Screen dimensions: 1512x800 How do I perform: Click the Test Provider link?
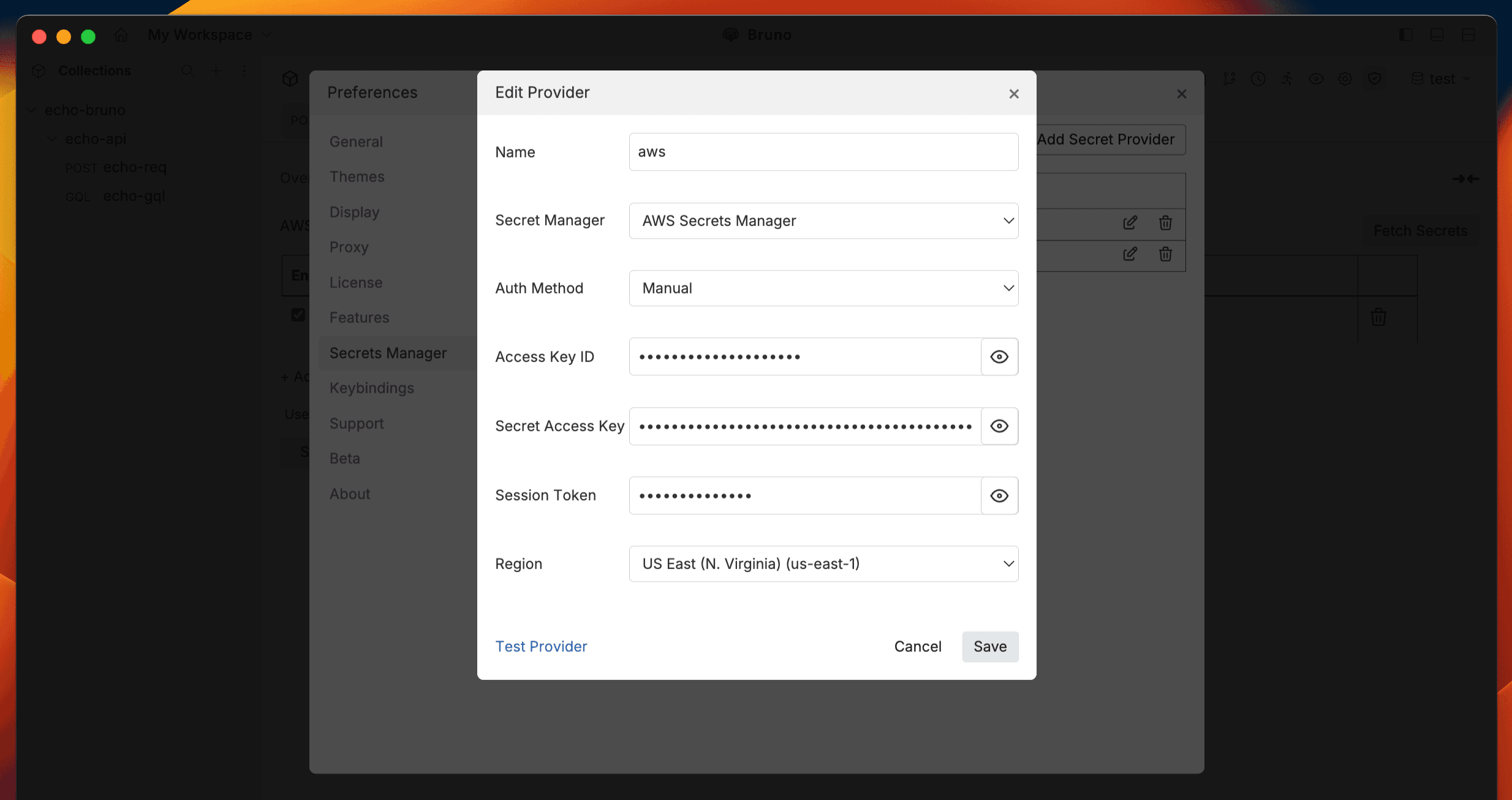coord(541,646)
